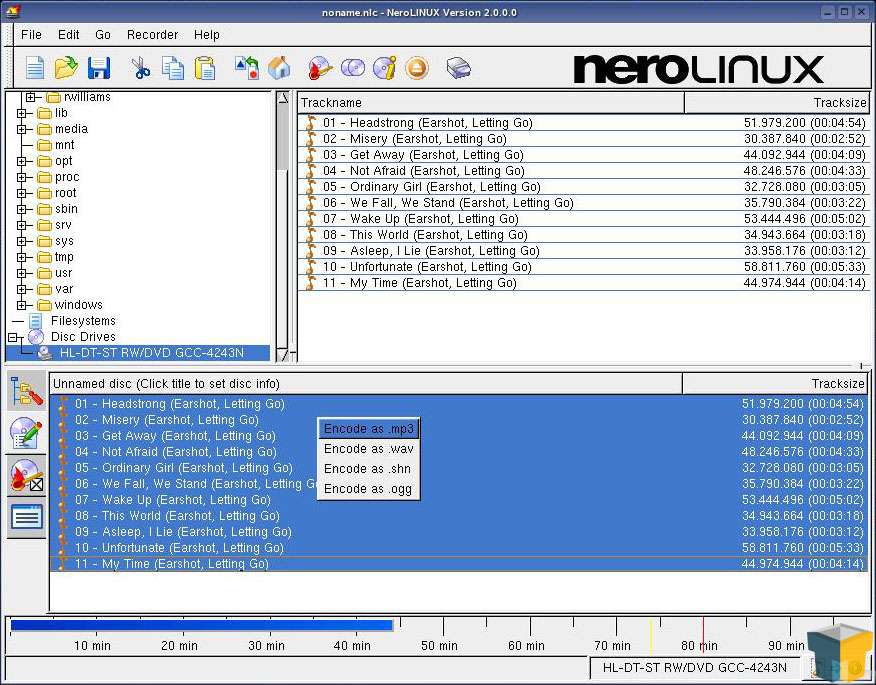Click the Home house icon

point(279,68)
